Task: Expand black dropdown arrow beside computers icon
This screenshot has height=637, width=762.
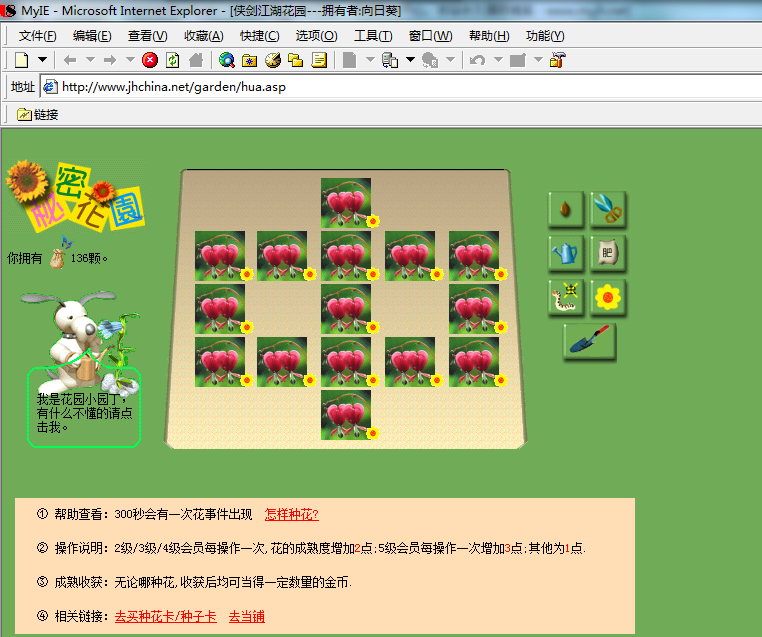Action: click(411, 60)
